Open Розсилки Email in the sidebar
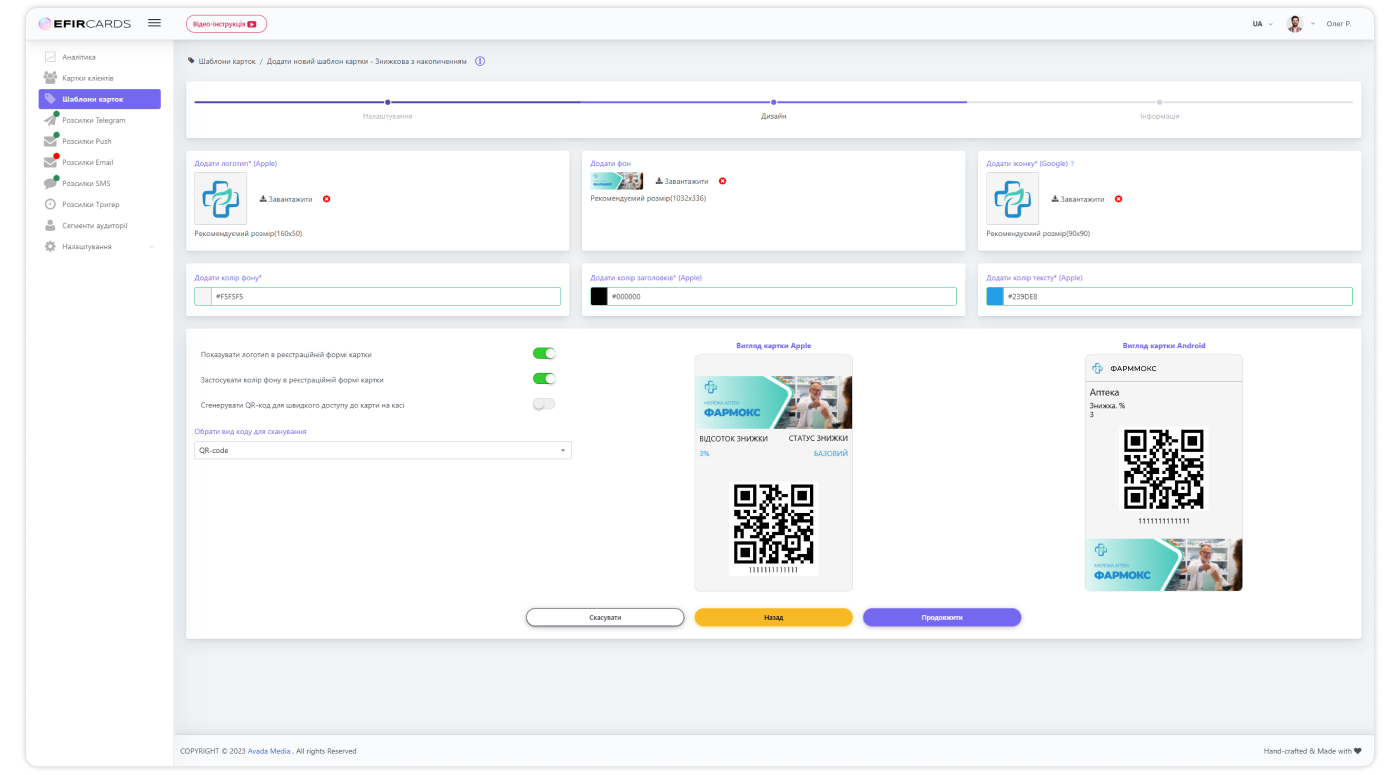This screenshot has height=775, width=1400. [89, 162]
